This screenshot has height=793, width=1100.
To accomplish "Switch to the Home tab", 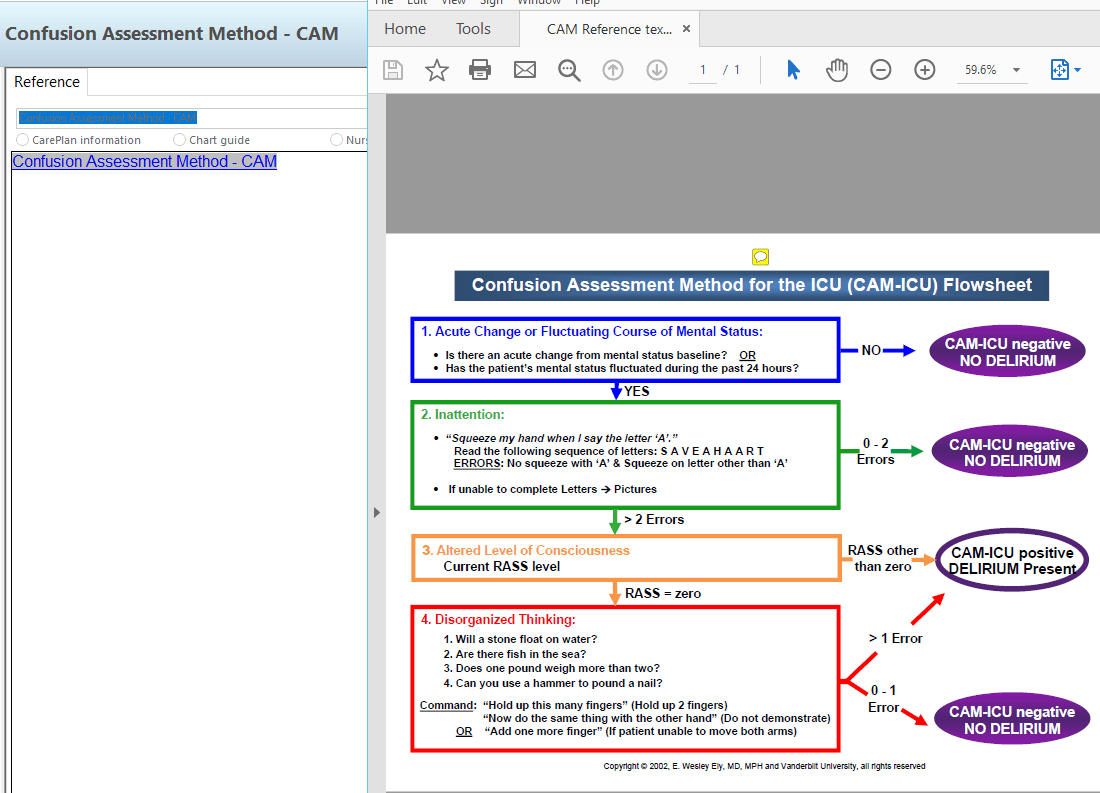I will tap(405, 29).
